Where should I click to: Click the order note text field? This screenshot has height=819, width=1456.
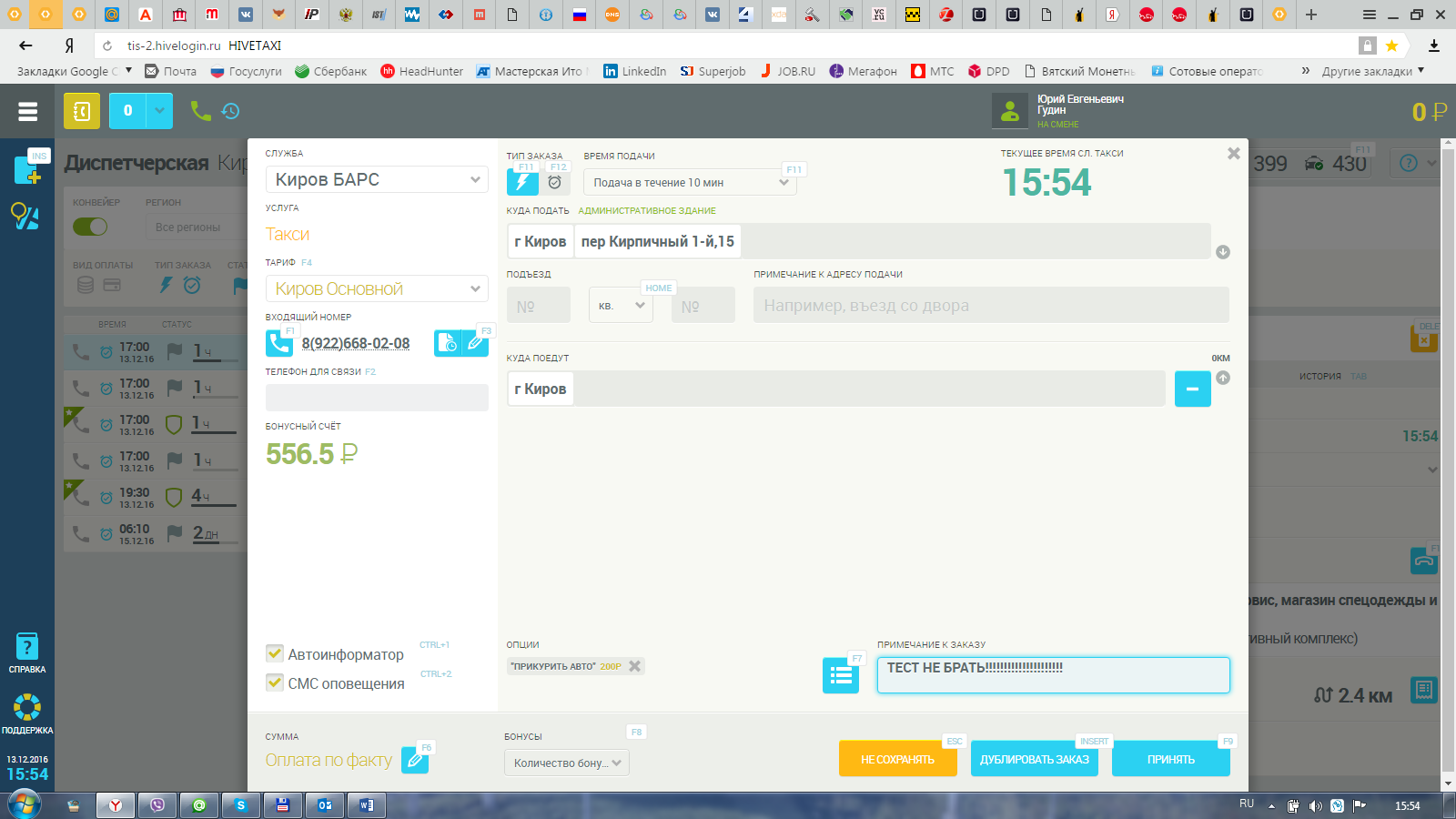(1053, 675)
